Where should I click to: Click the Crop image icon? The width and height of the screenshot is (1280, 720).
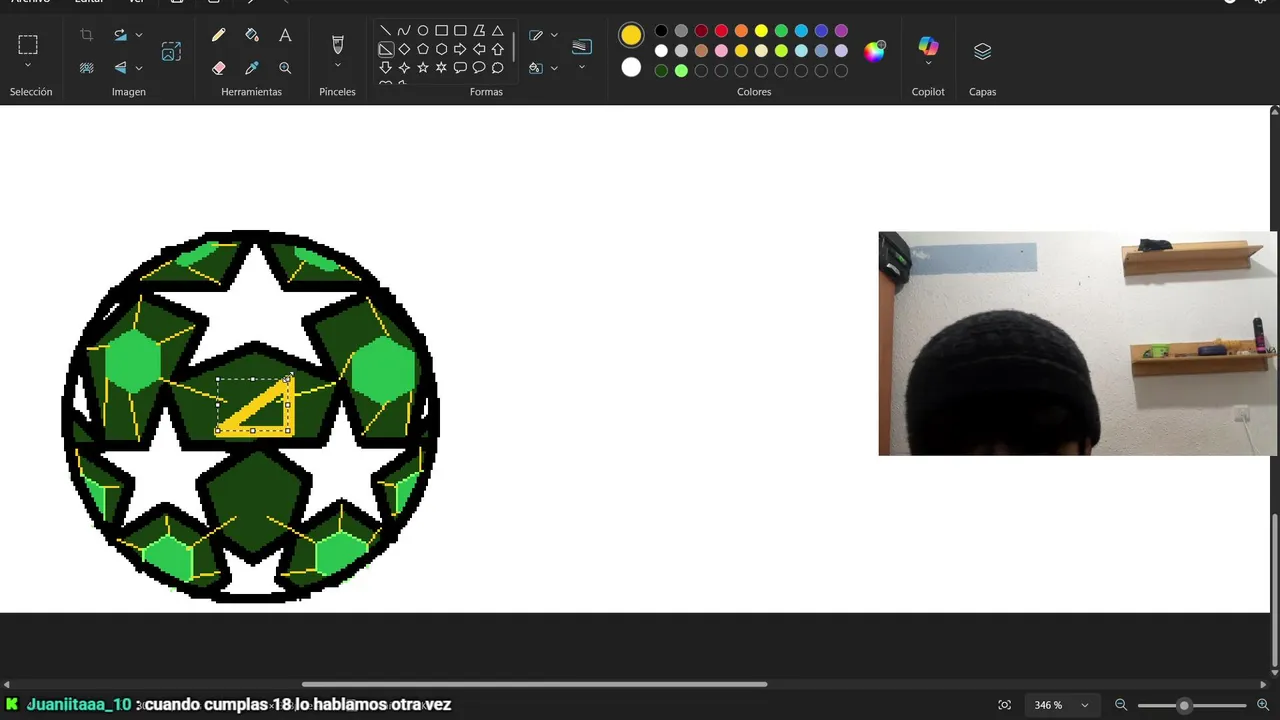click(x=87, y=35)
